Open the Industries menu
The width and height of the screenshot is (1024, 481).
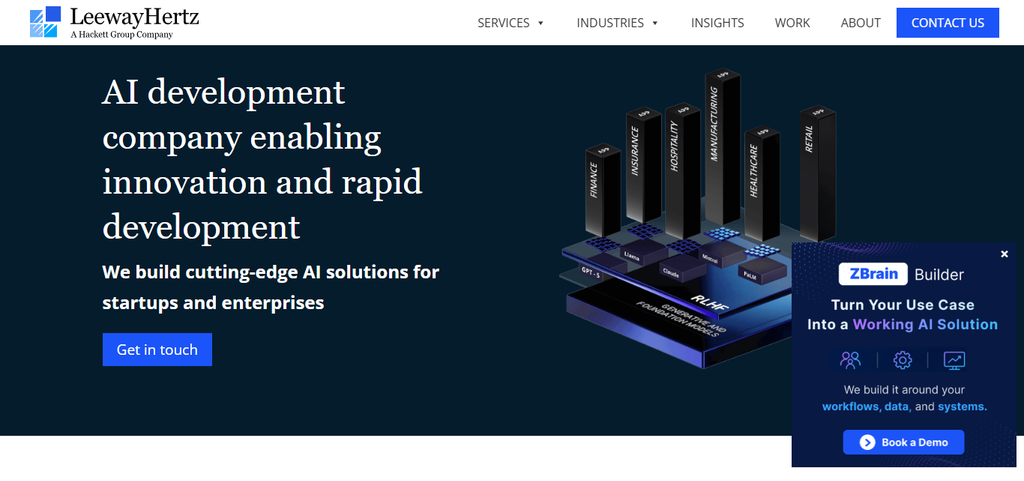610,23
